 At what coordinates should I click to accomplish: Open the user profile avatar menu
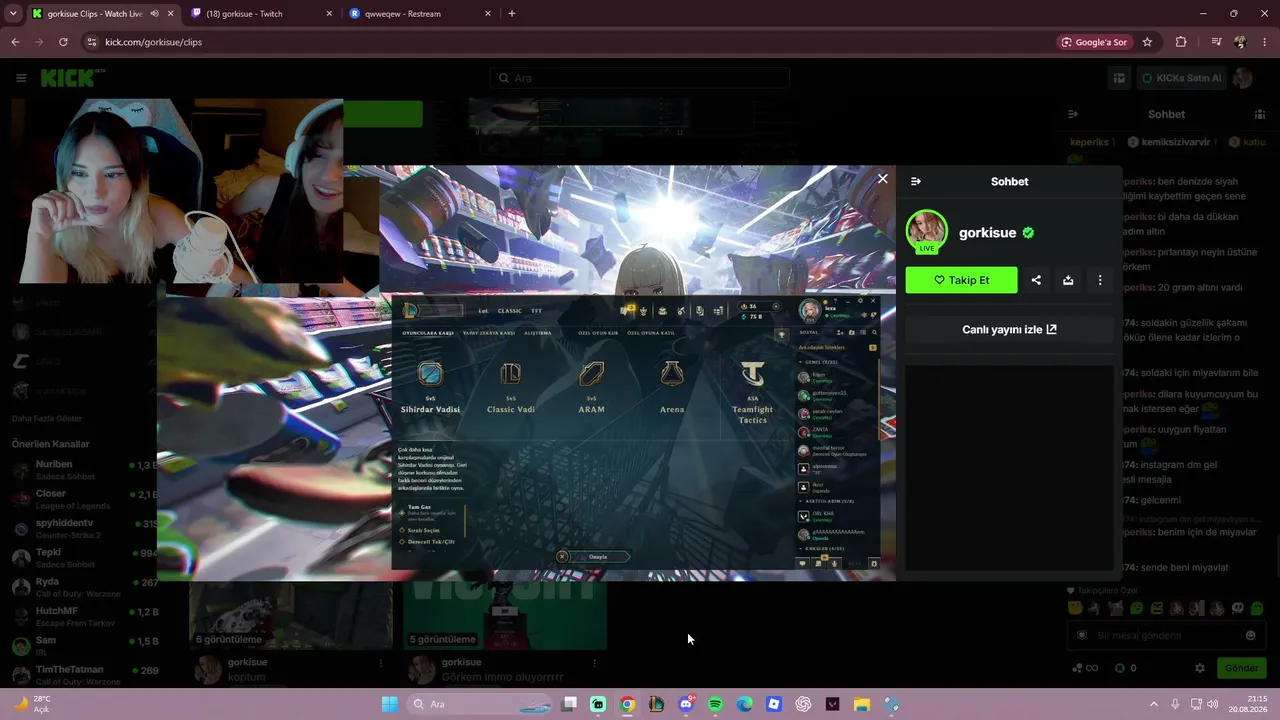pyautogui.click(x=1243, y=78)
